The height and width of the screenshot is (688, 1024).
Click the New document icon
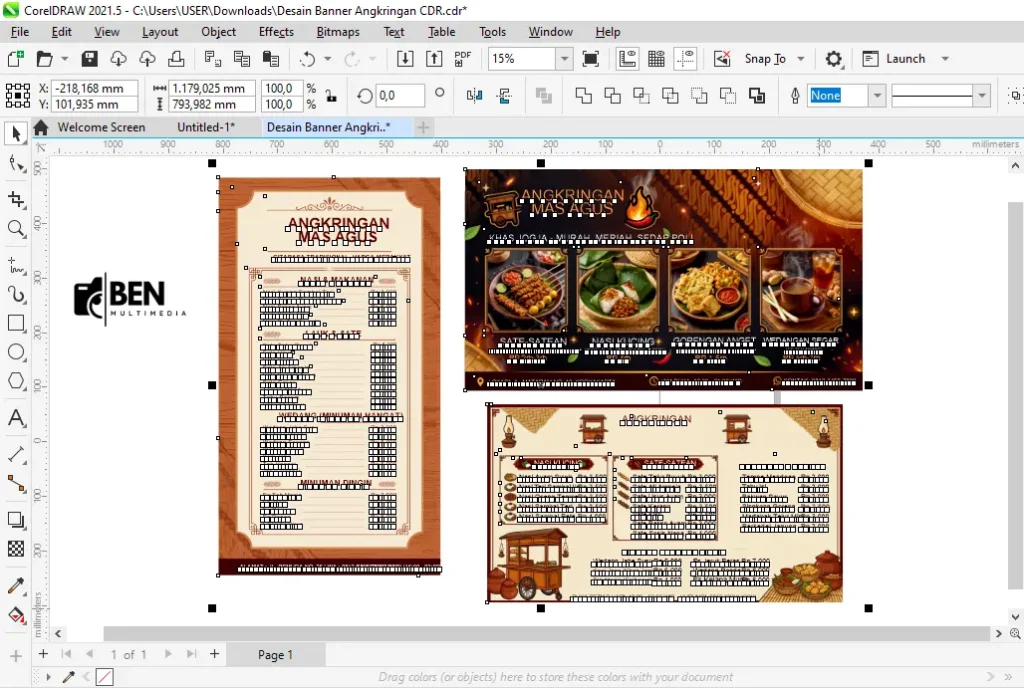16,59
